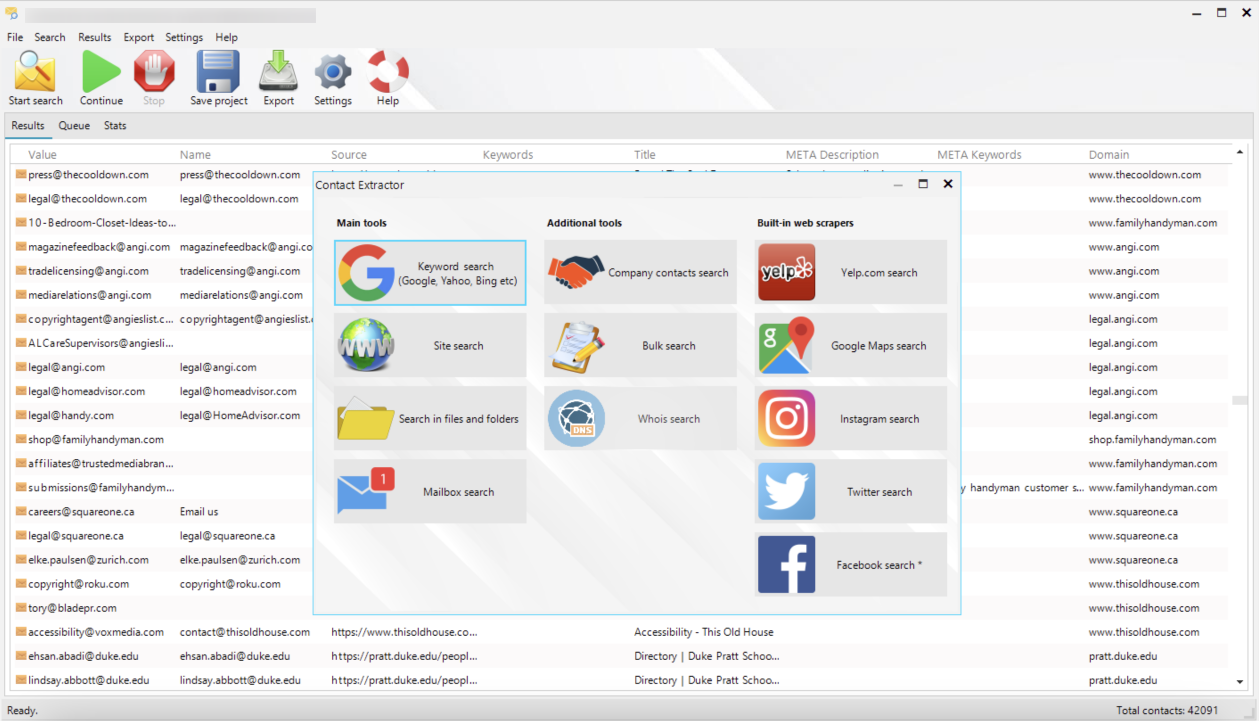The height and width of the screenshot is (721, 1259).
Task: Select row ehsan.abadi@duke.edu
Action: [620, 656]
